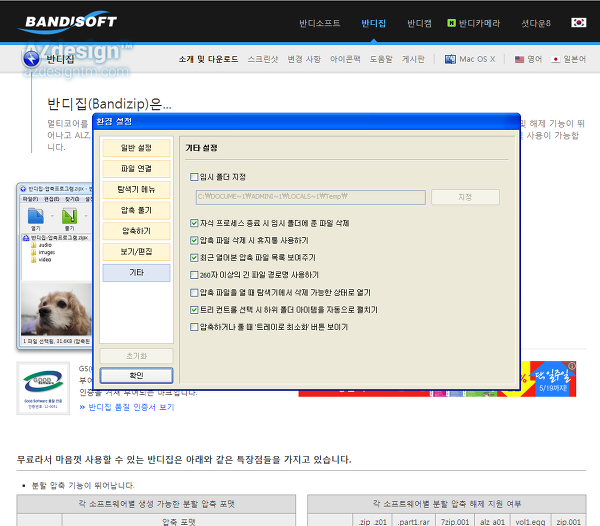
Task: Click the audio folder in the screenshot tree
Action: (x=41, y=245)
